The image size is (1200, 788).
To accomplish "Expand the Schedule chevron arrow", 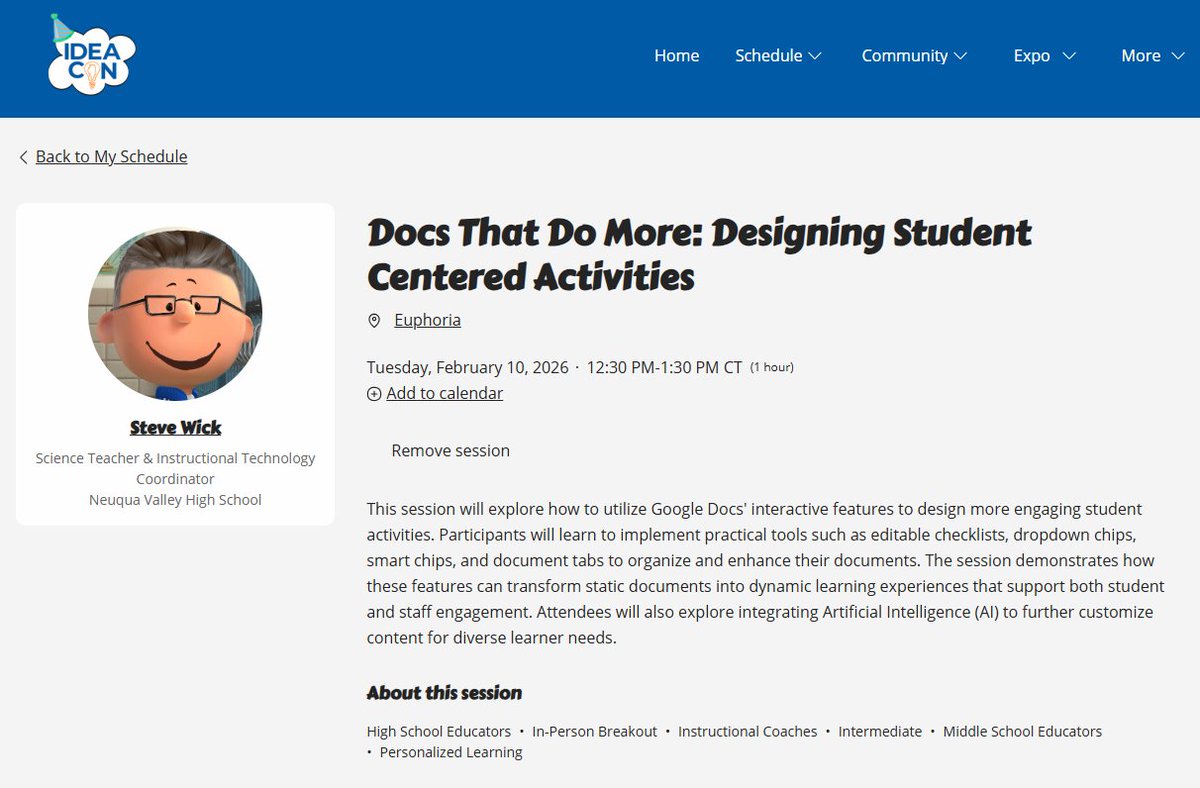I will 815,56.
